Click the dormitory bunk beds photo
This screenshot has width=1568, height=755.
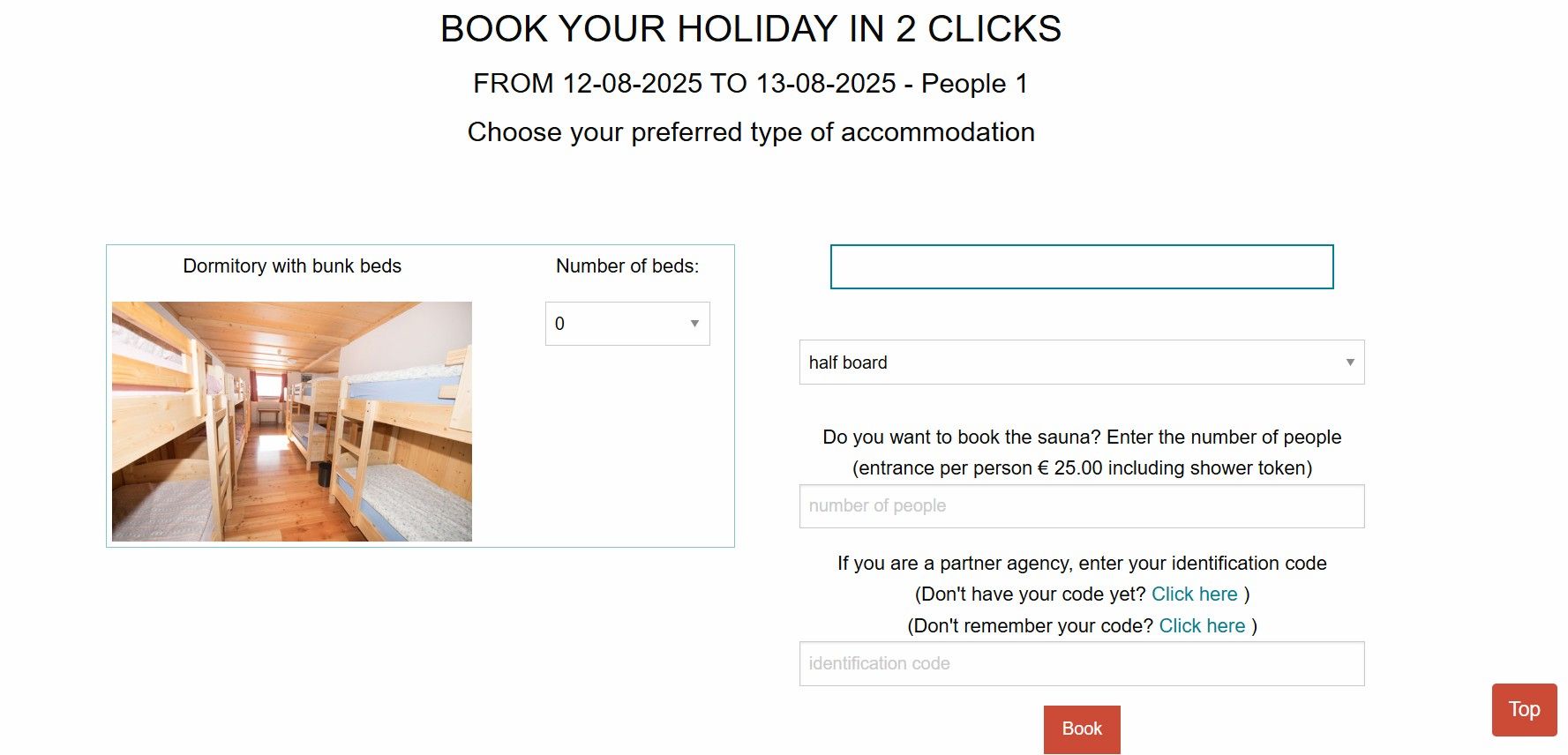tap(292, 422)
